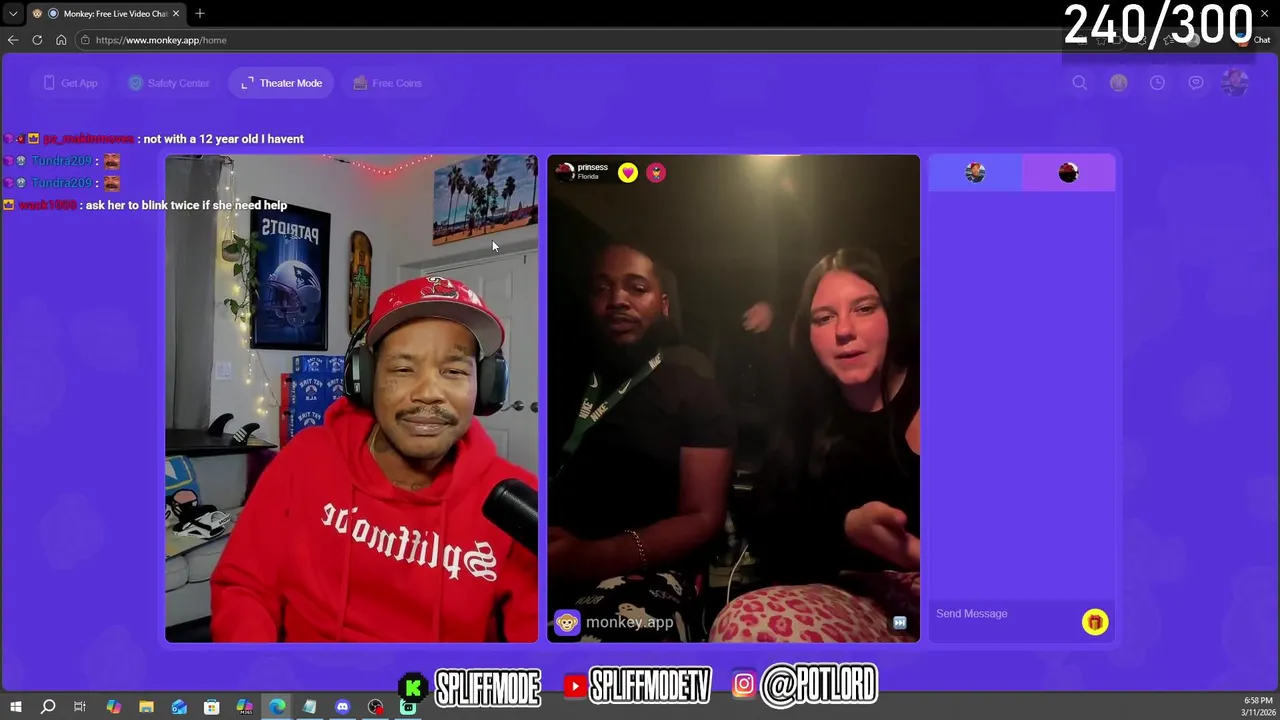
Task: Click the monkey.app logo on video
Action: 614,622
